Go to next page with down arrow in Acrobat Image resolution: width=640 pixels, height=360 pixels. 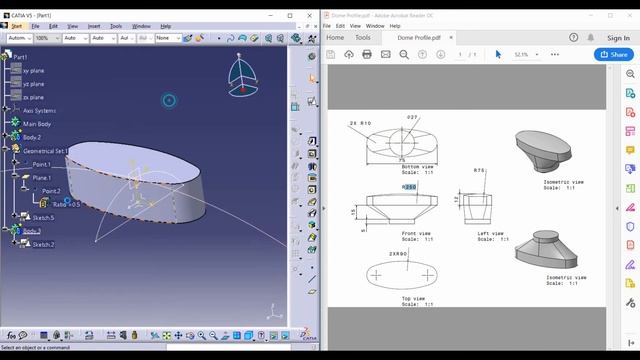click(440, 54)
